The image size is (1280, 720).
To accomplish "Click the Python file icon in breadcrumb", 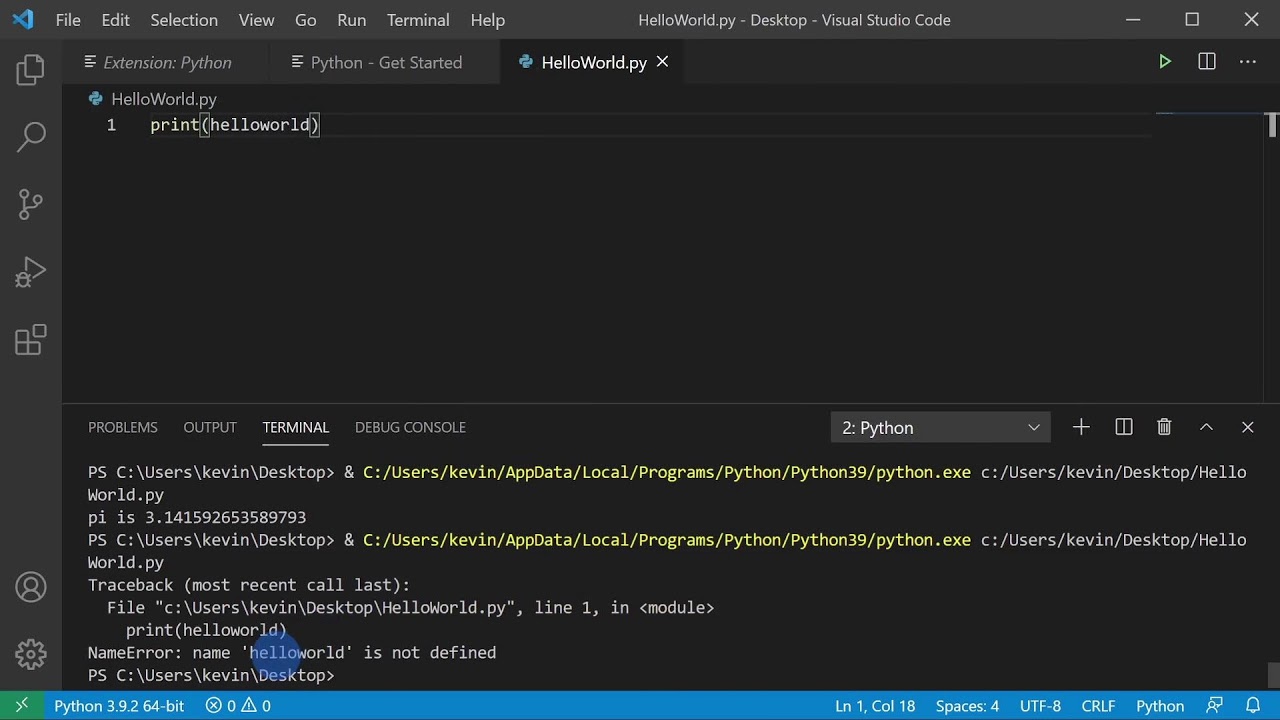I will (96, 99).
